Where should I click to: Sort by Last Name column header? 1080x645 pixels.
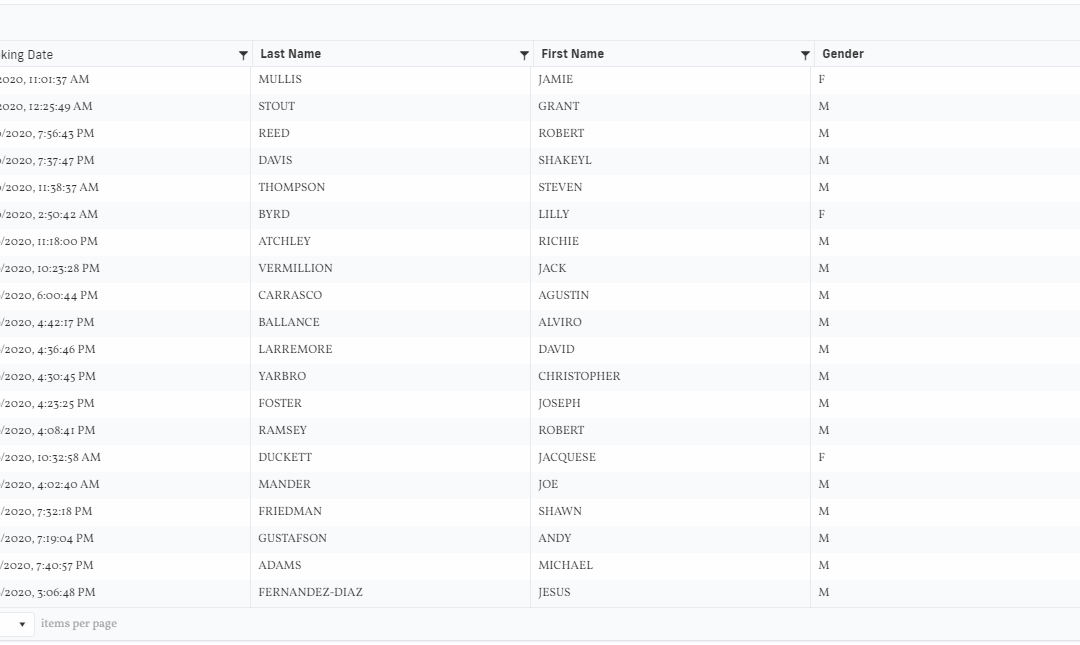(291, 54)
